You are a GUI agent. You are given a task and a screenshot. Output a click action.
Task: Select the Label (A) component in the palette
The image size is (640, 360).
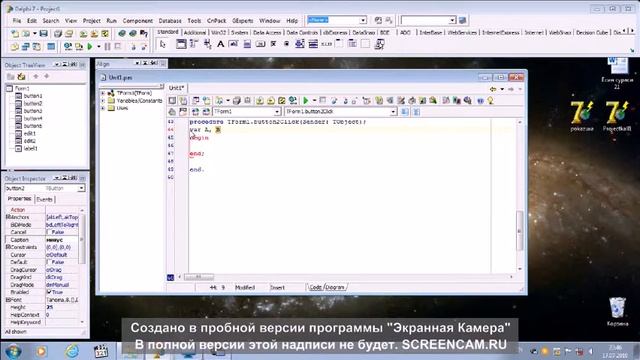[x=220, y=44]
